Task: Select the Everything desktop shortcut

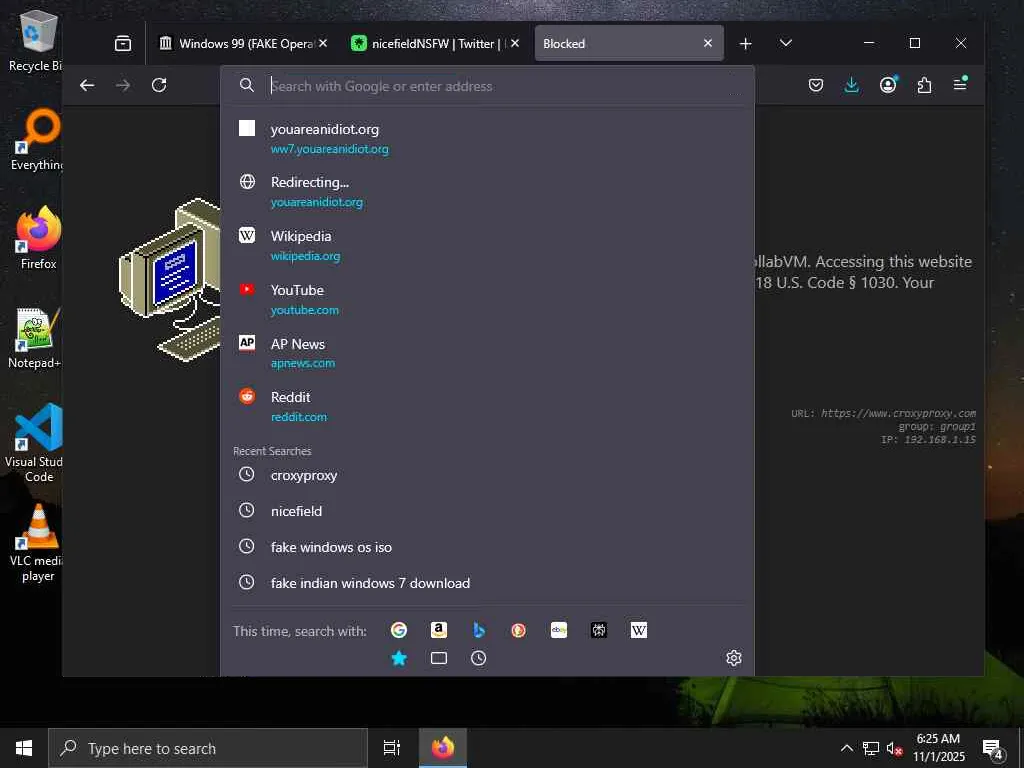Action: (37, 140)
